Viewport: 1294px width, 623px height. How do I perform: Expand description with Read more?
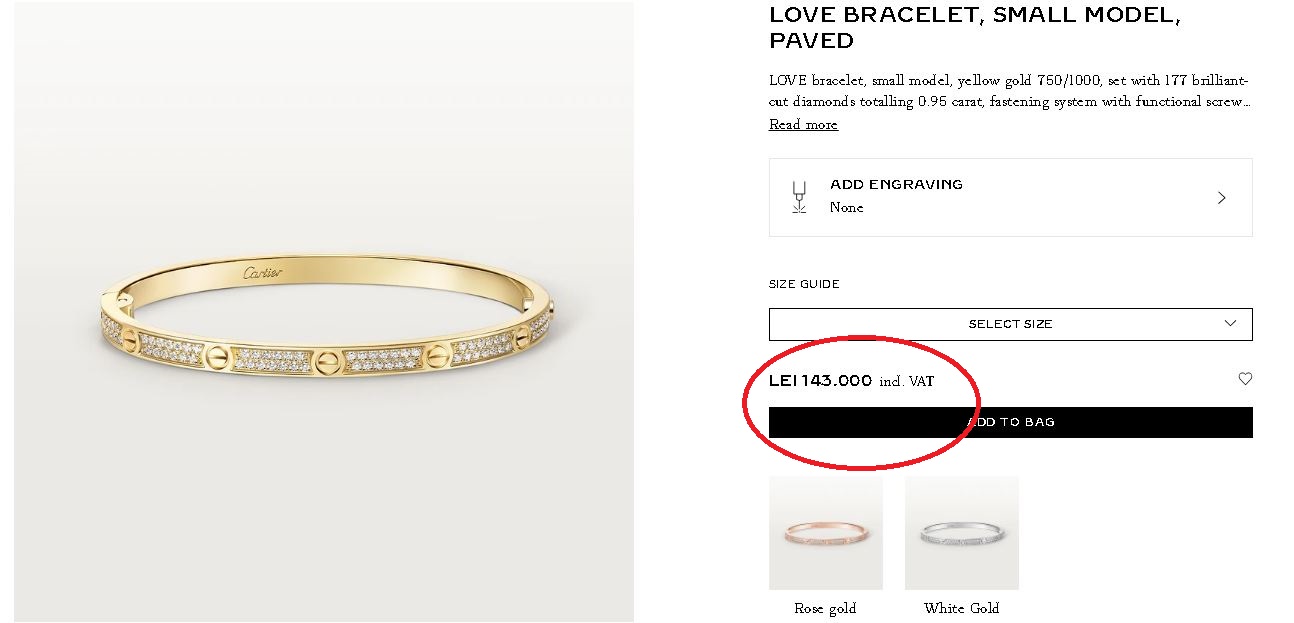pos(803,125)
